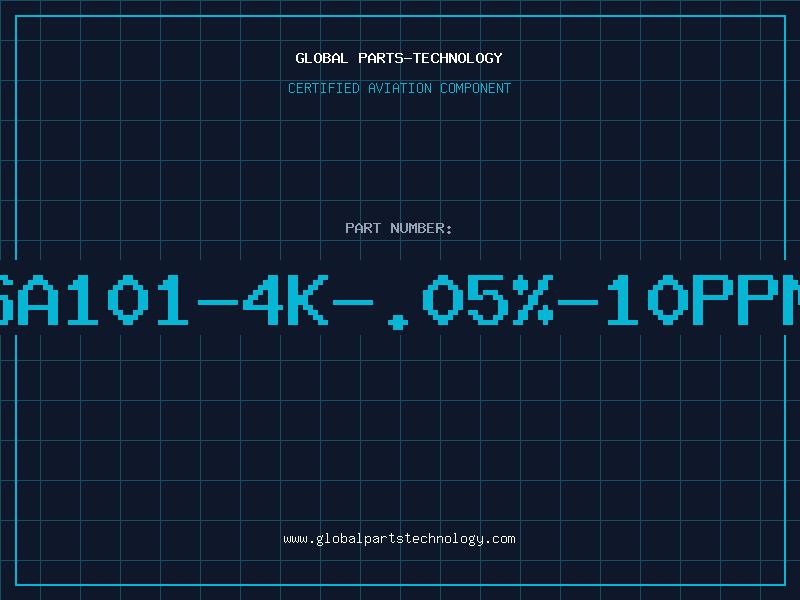Click the large part number SA101-4K-.05%-10PPM
The image size is (800, 600).
[x=400, y=301]
